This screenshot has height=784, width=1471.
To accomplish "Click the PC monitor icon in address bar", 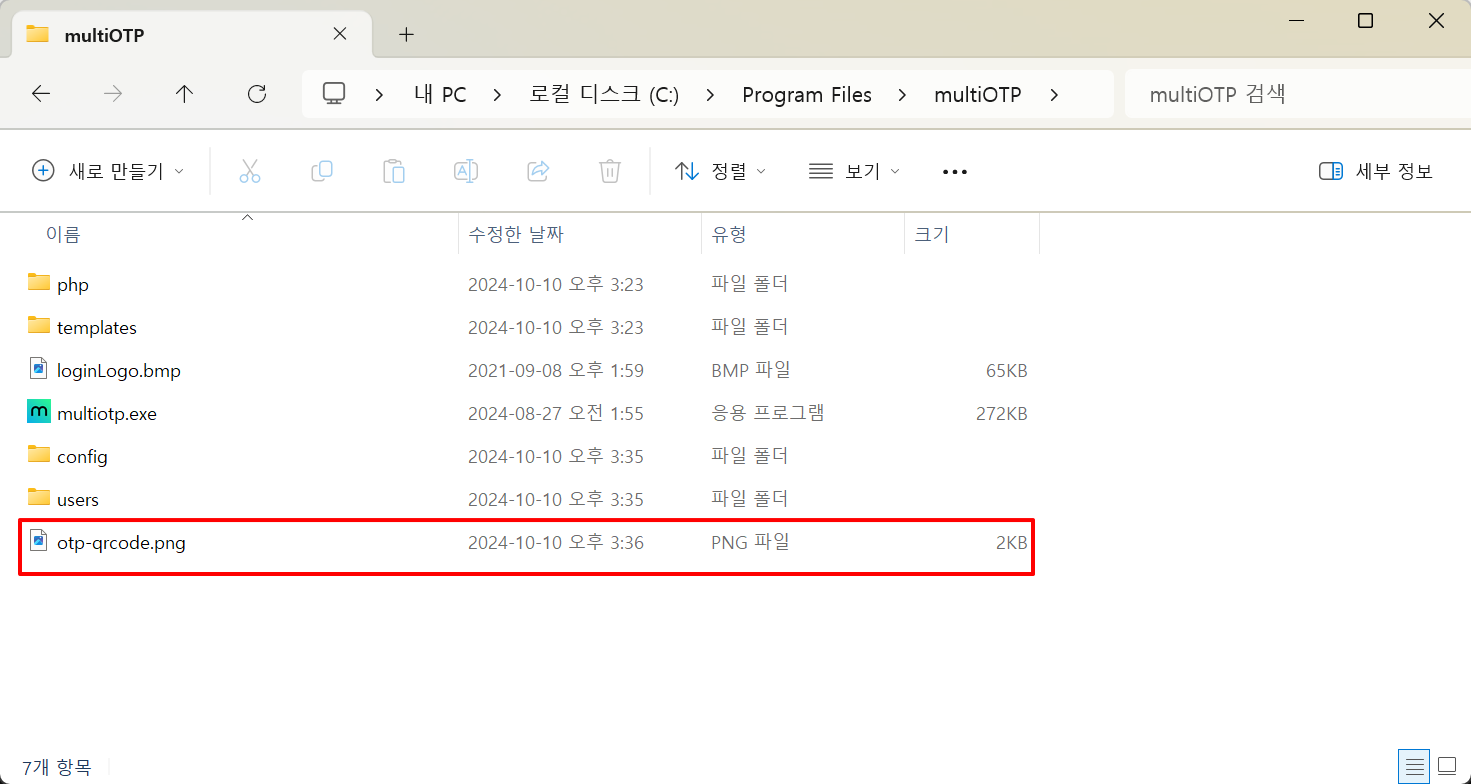I will tap(334, 94).
